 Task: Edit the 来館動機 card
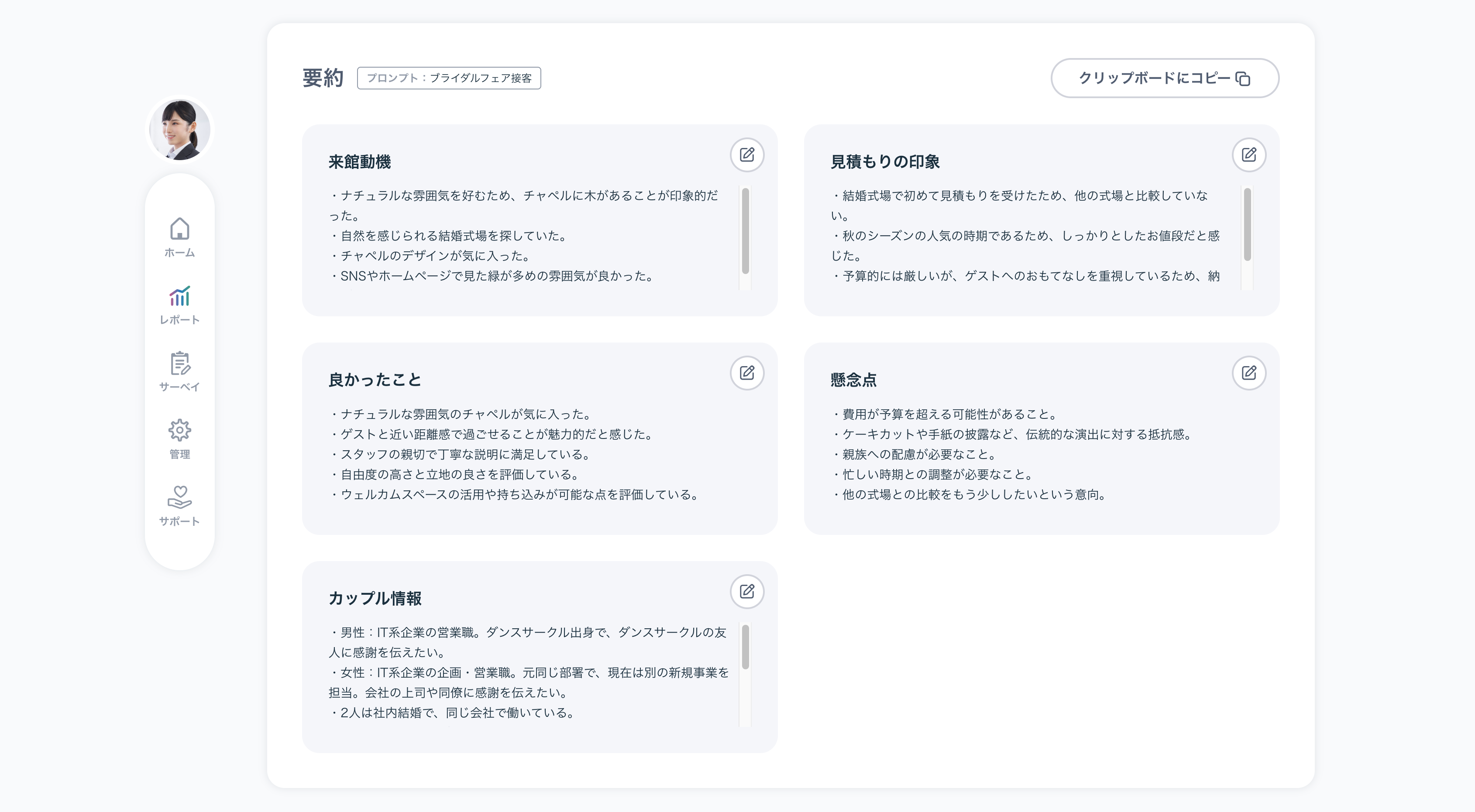click(x=746, y=154)
